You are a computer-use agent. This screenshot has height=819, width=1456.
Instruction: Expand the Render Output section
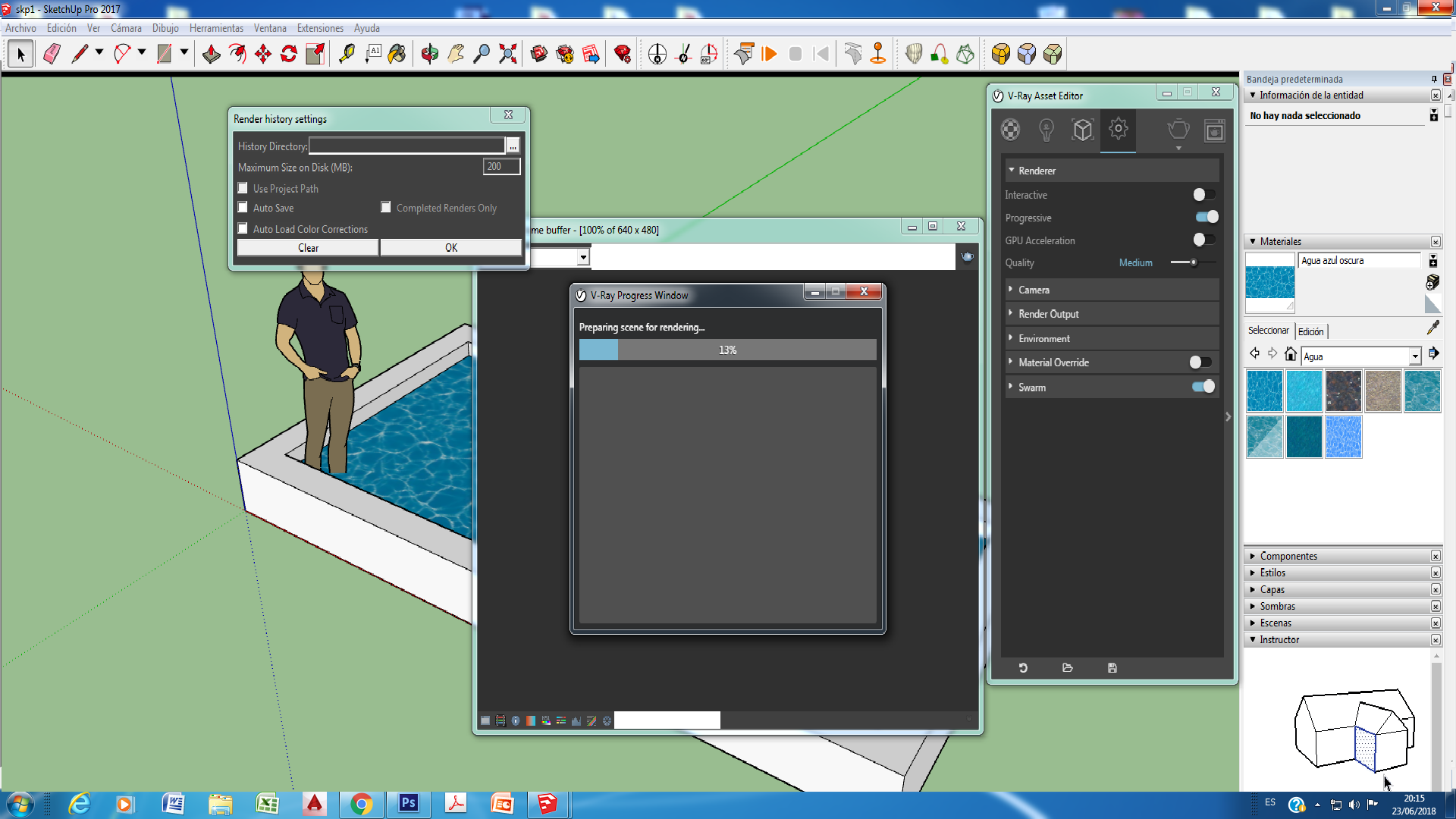tap(1048, 314)
